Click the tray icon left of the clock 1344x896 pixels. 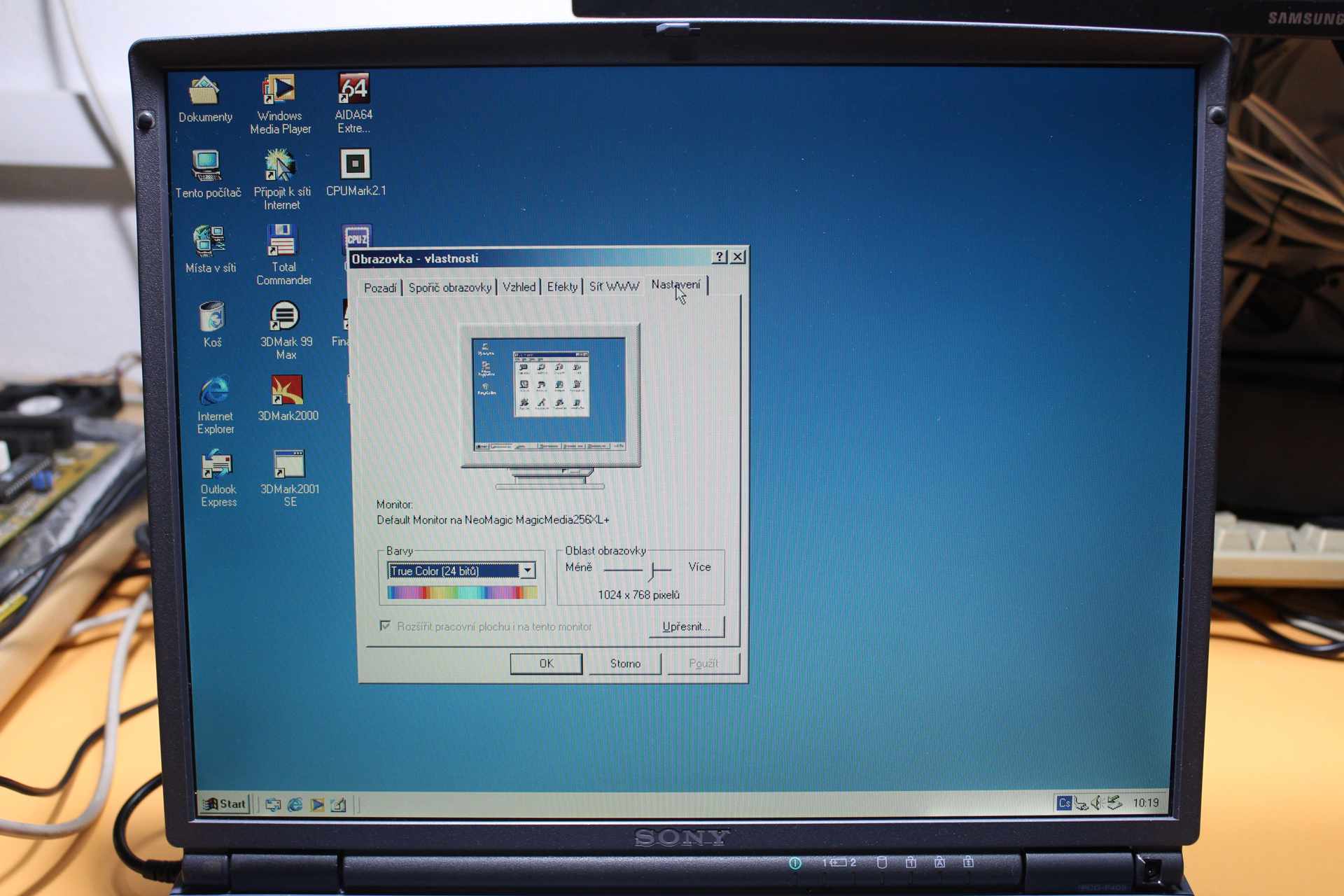click(1114, 803)
